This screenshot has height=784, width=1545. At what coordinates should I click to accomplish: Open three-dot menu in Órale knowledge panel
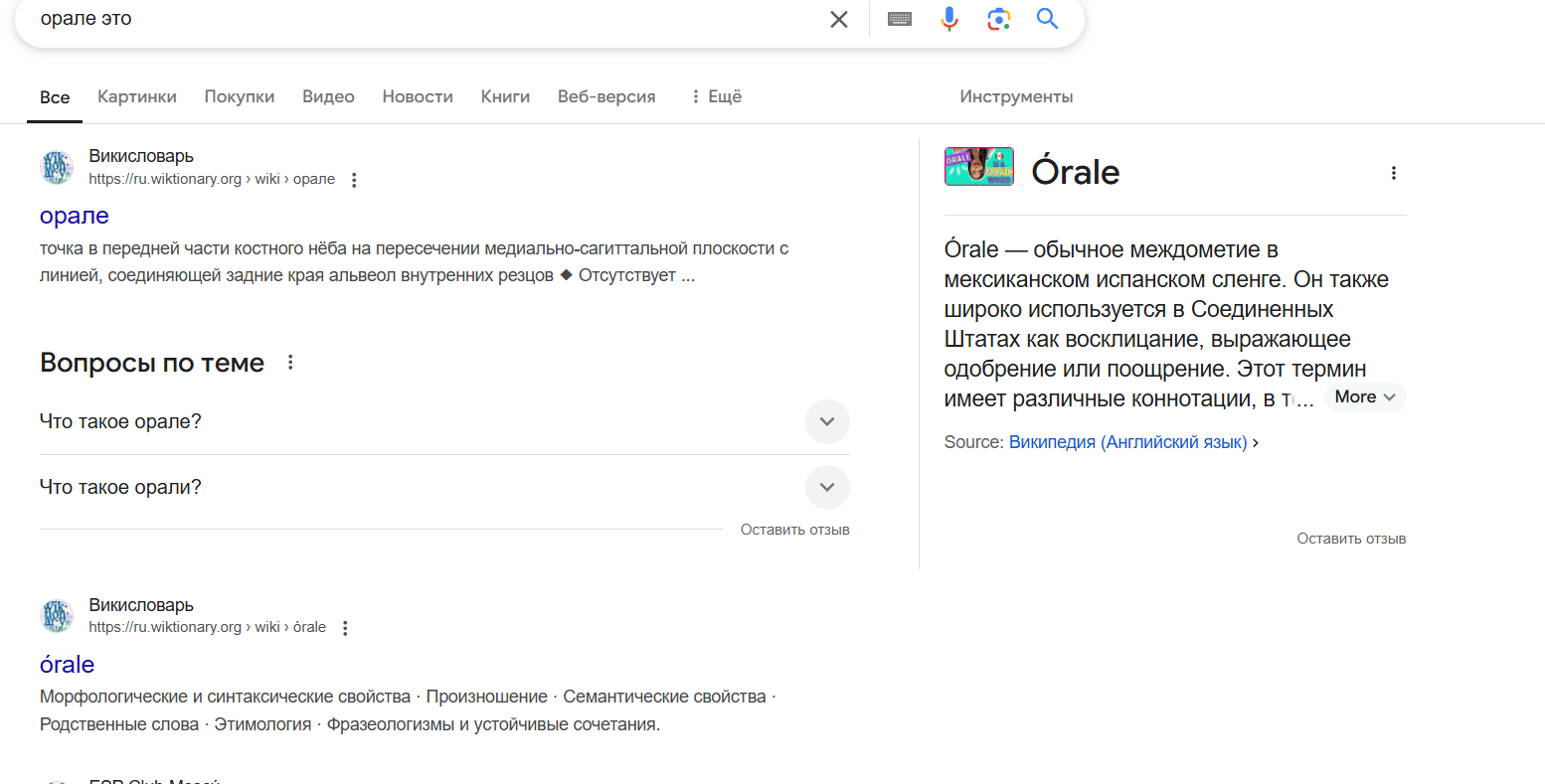pyautogui.click(x=1394, y=173)
